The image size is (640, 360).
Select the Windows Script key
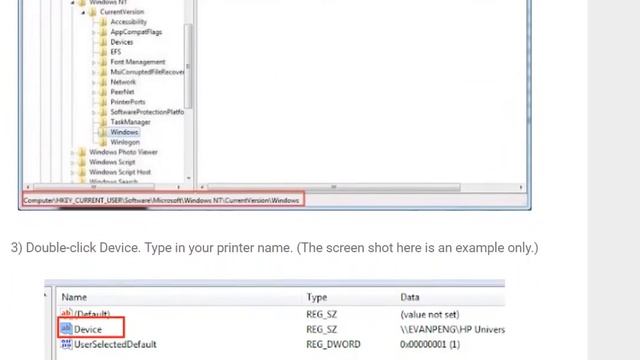tap(112, 162)
